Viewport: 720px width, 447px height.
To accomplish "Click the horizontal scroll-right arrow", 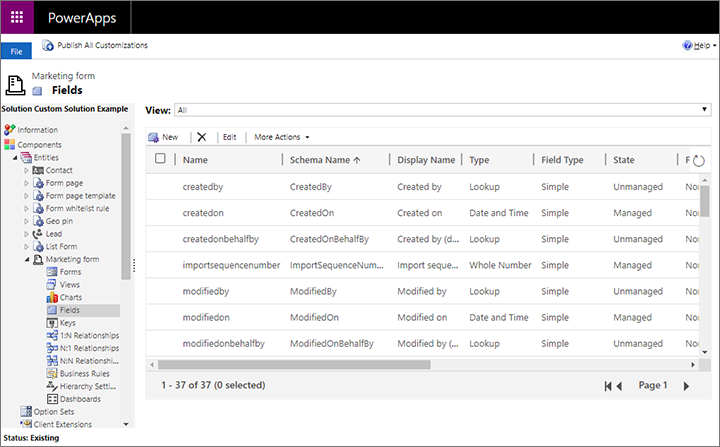I will (x=693, y=365).
